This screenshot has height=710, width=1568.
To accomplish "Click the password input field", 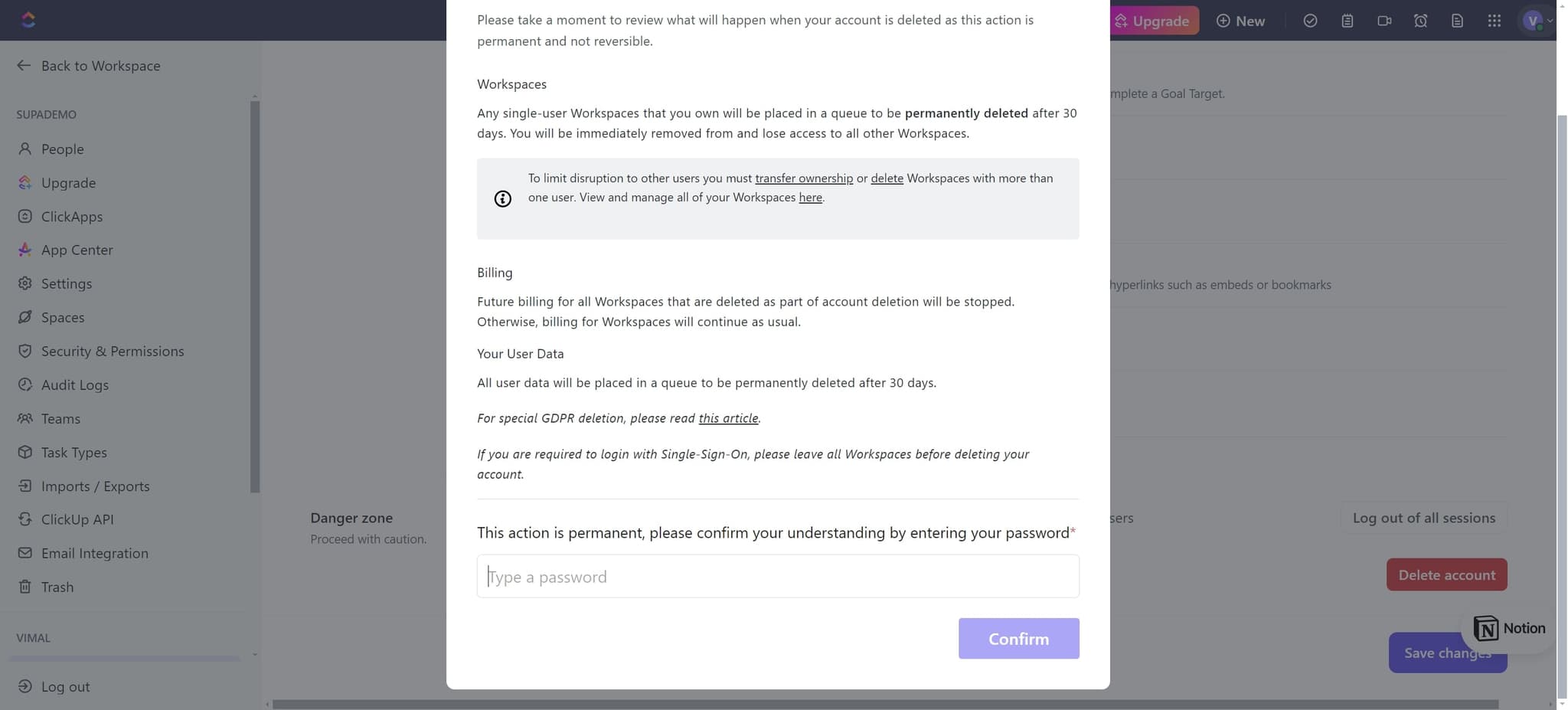I will coord(776,576).
